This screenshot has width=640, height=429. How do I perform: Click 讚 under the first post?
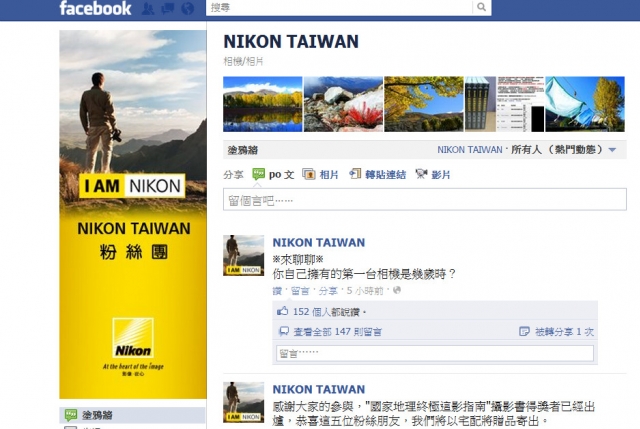click(277, 291)
